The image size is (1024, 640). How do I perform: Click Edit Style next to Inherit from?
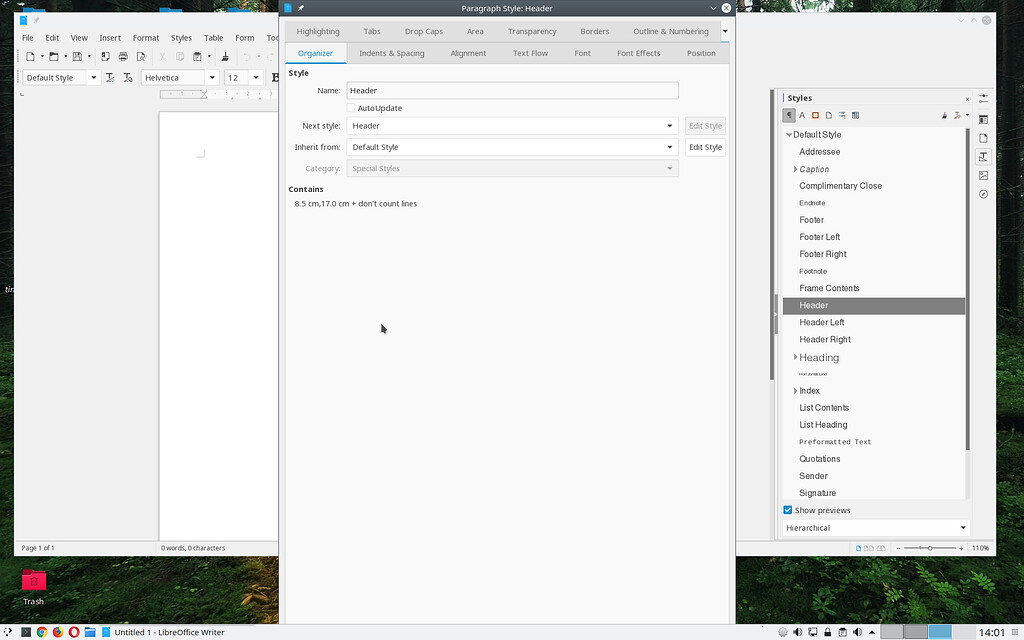point(705,146)
